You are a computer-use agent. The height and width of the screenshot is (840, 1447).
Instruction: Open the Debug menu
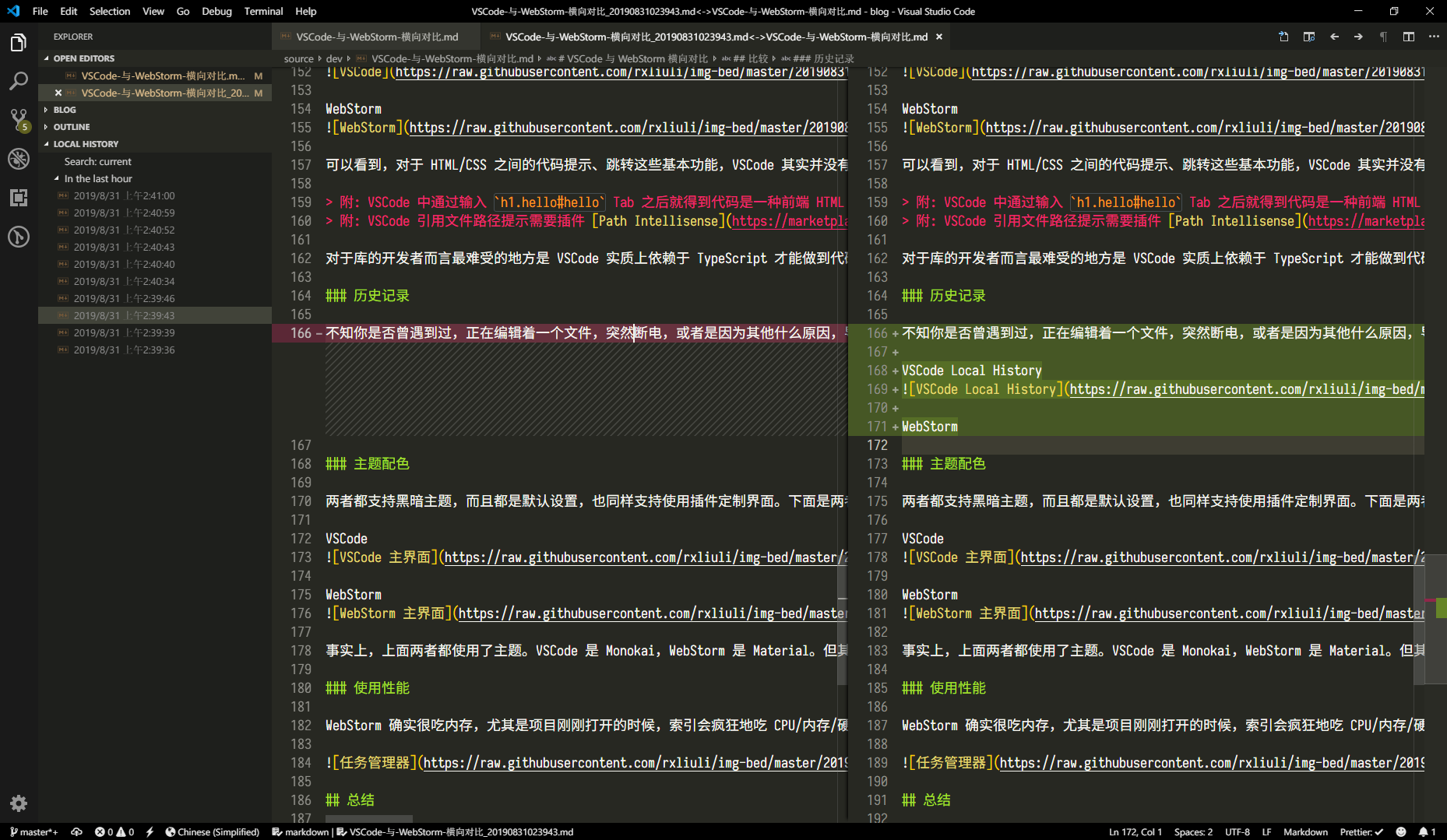pos(217,11)
